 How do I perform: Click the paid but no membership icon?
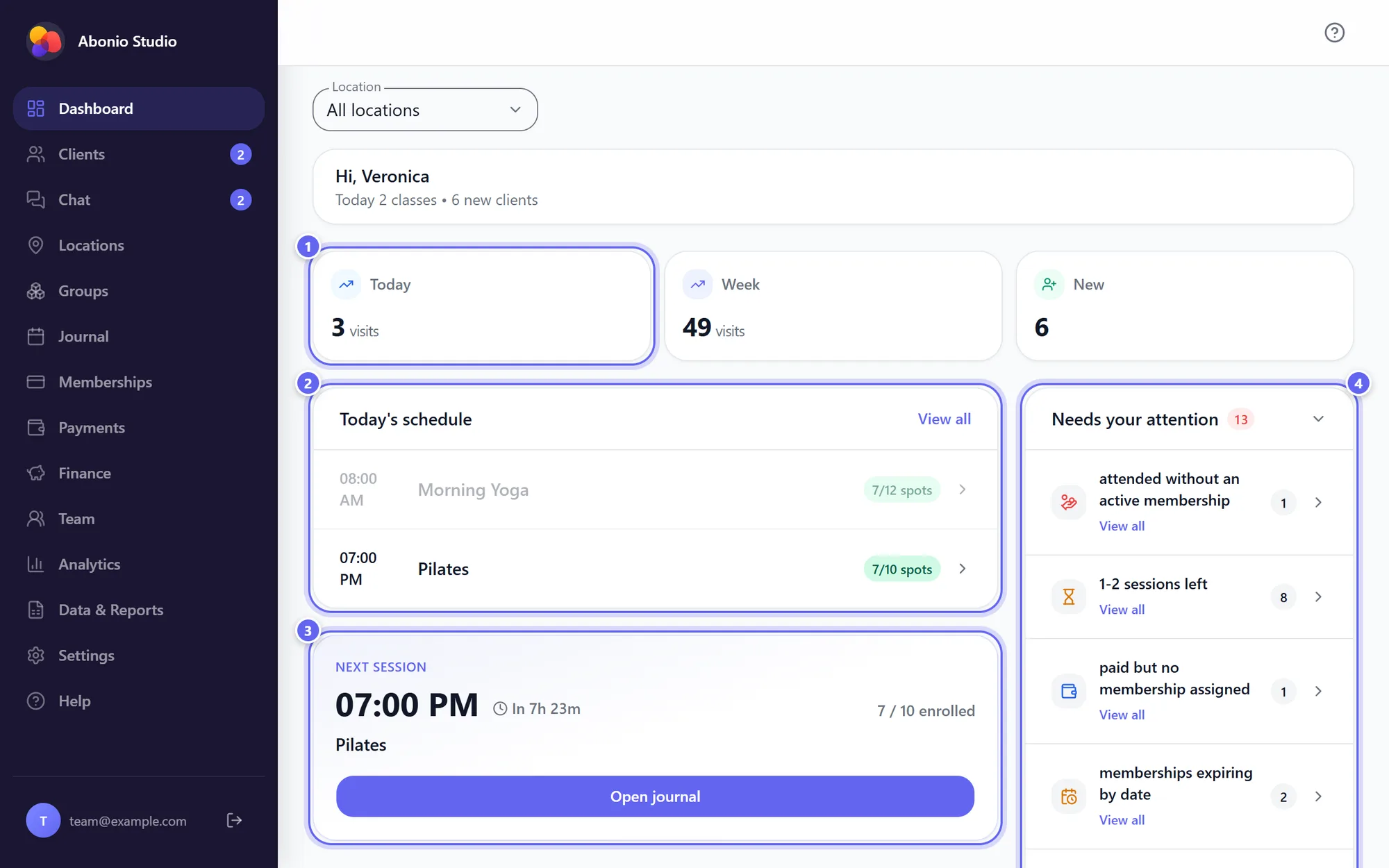[1069, 691]
